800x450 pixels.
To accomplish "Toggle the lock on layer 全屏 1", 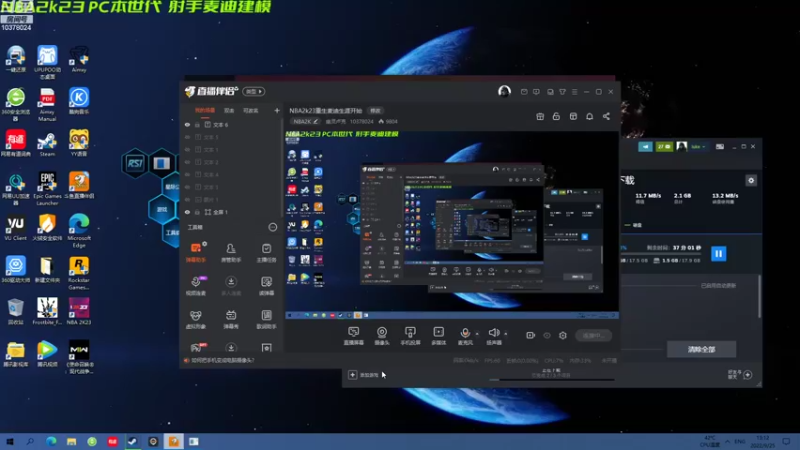I will (197, 212).
